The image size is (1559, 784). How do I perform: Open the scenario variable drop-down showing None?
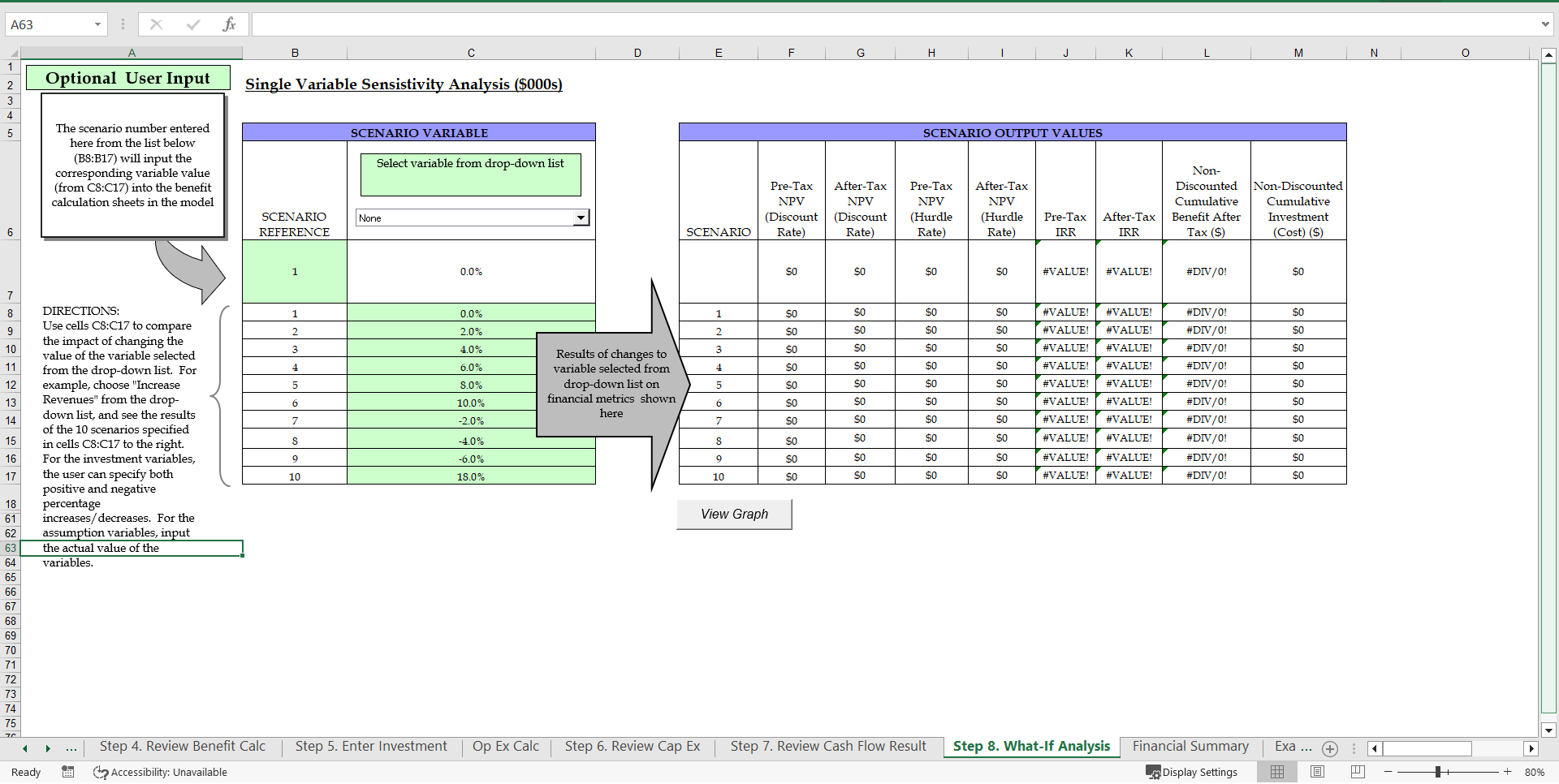point(580,218)
